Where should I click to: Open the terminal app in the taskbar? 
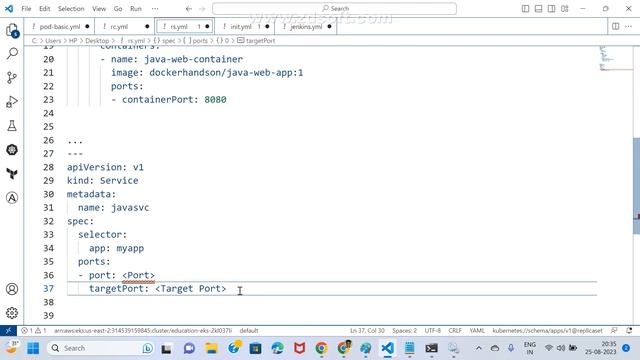(431, 348)
